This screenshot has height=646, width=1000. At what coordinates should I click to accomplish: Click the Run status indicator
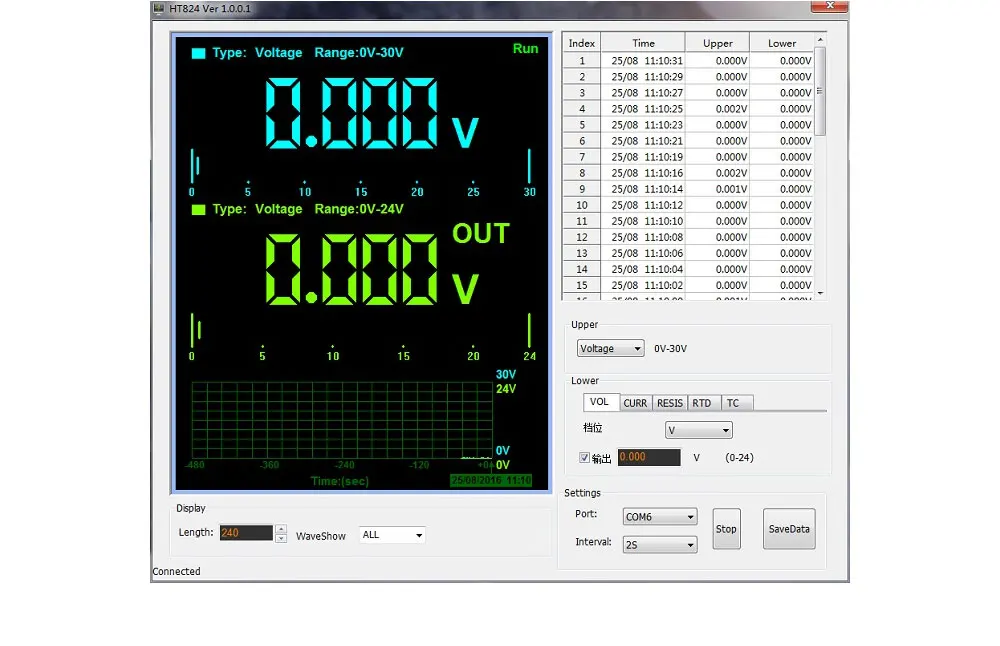[526, 48]
